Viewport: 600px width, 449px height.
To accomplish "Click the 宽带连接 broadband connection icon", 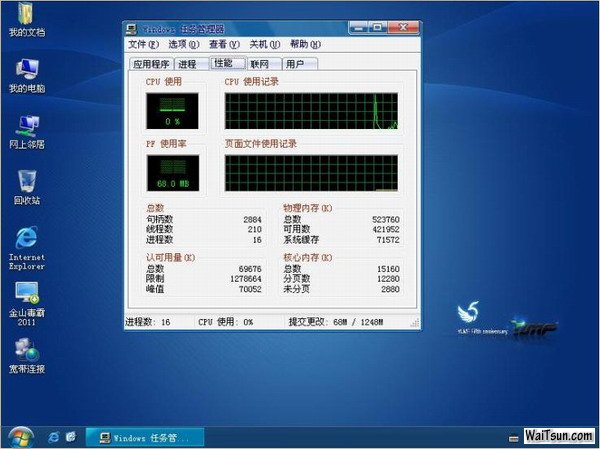I will (x=26, y=350).
